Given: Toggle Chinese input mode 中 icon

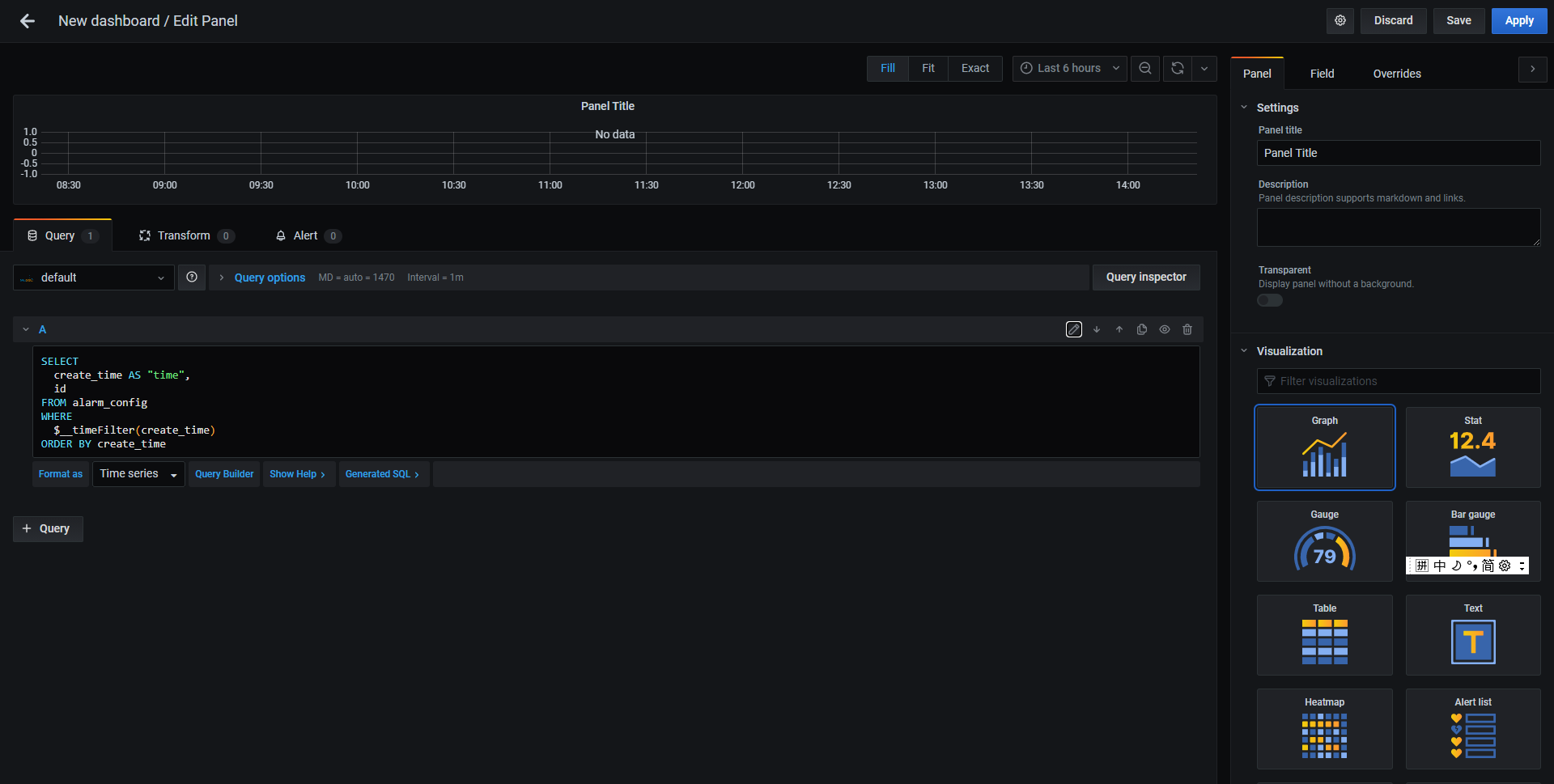Looking at the screenshot, I should [x=1439, y=566].
